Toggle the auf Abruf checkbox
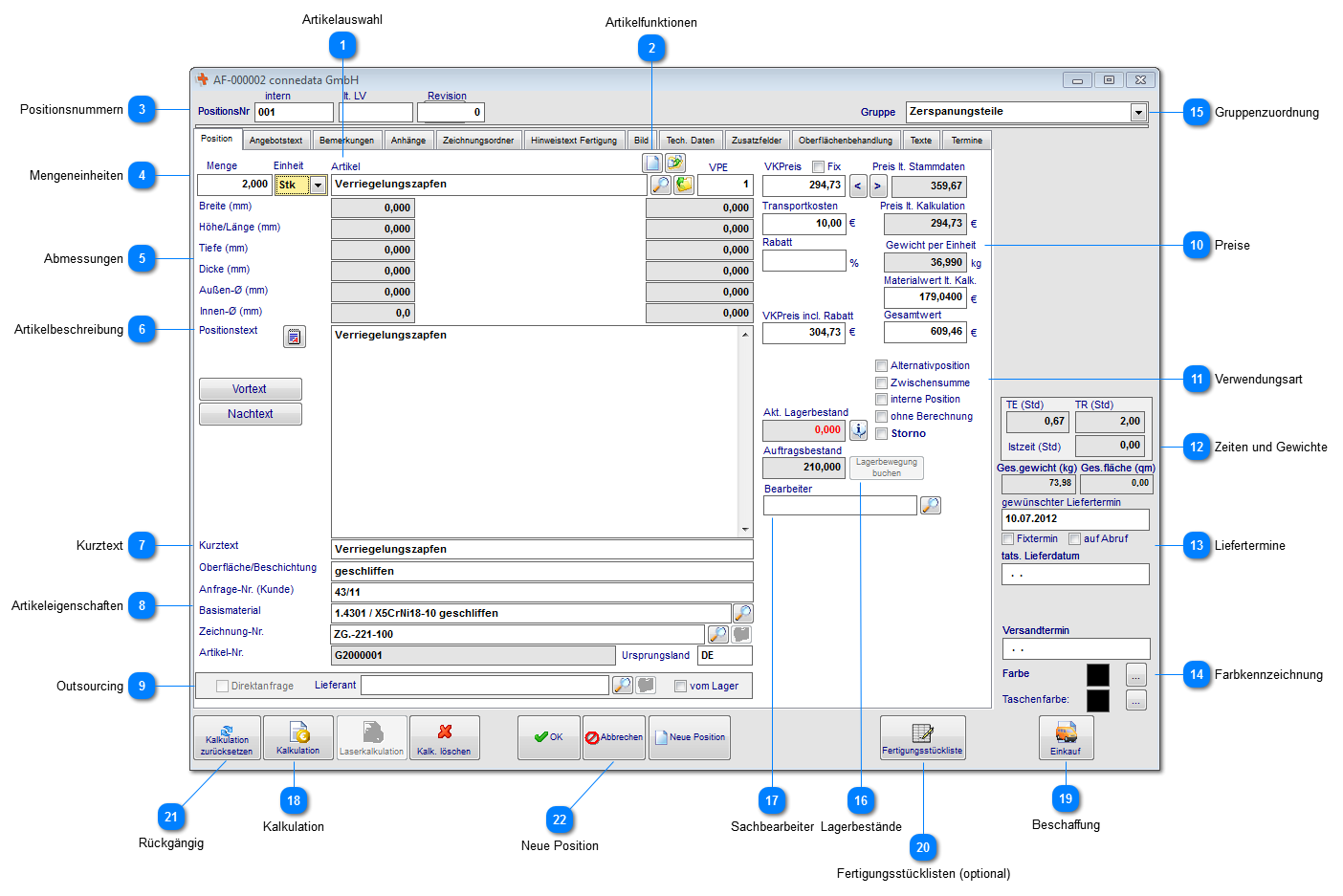 [x=1074, y=538]
